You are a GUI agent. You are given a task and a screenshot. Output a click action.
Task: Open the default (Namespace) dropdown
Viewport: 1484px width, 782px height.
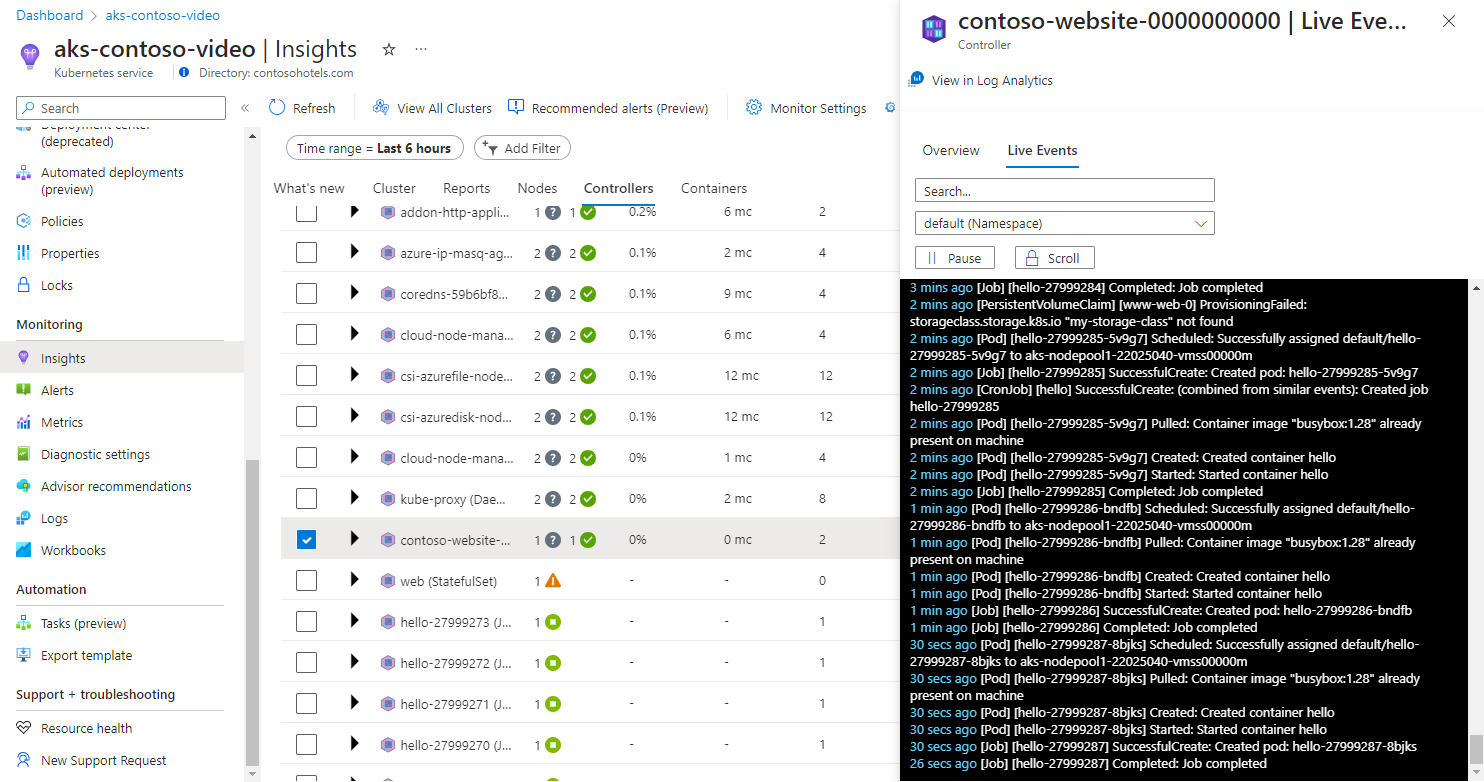click(1064, 223)
